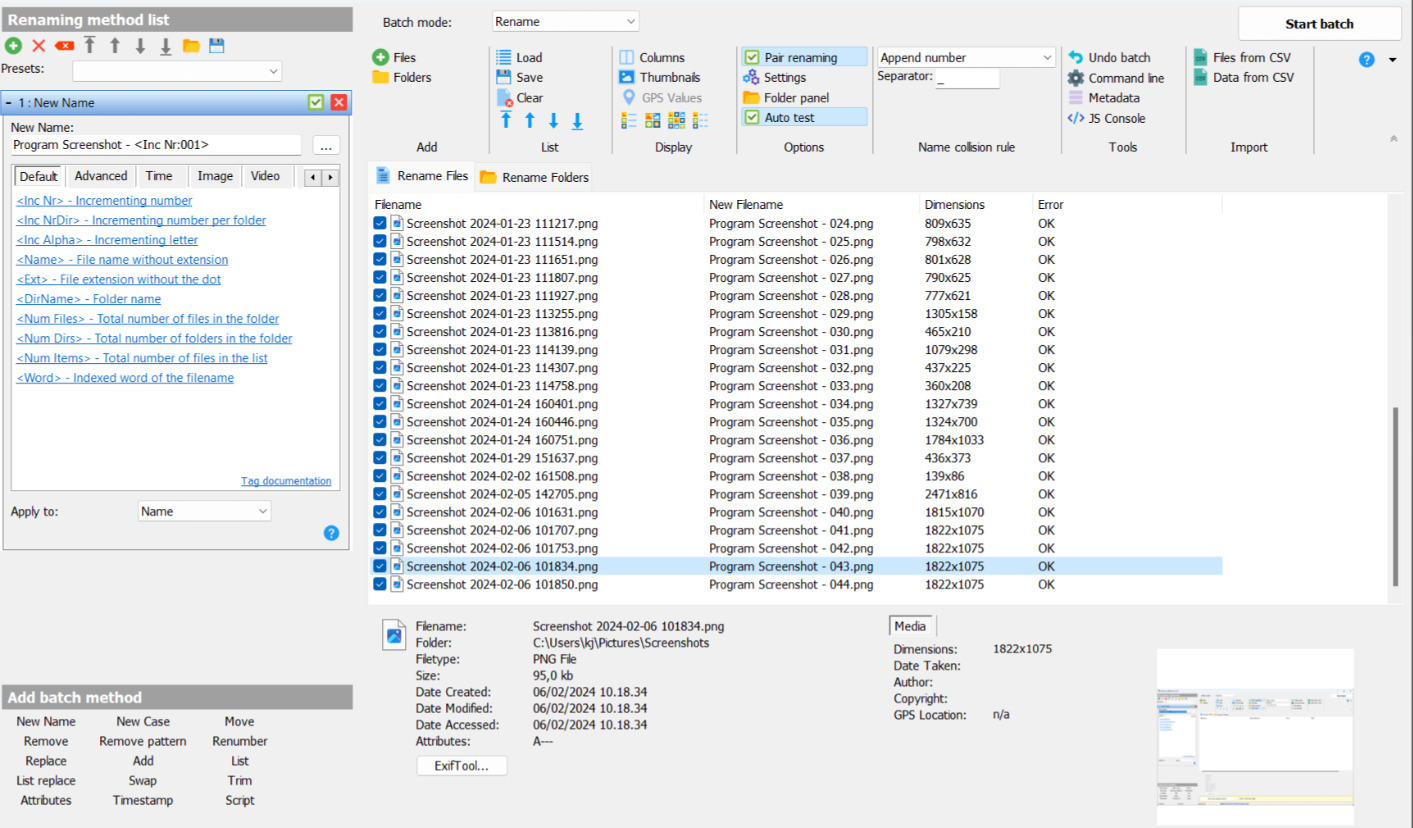Open ExifTool for selected file
This screenshot has height=828, width=1413.
coord(462,766)
